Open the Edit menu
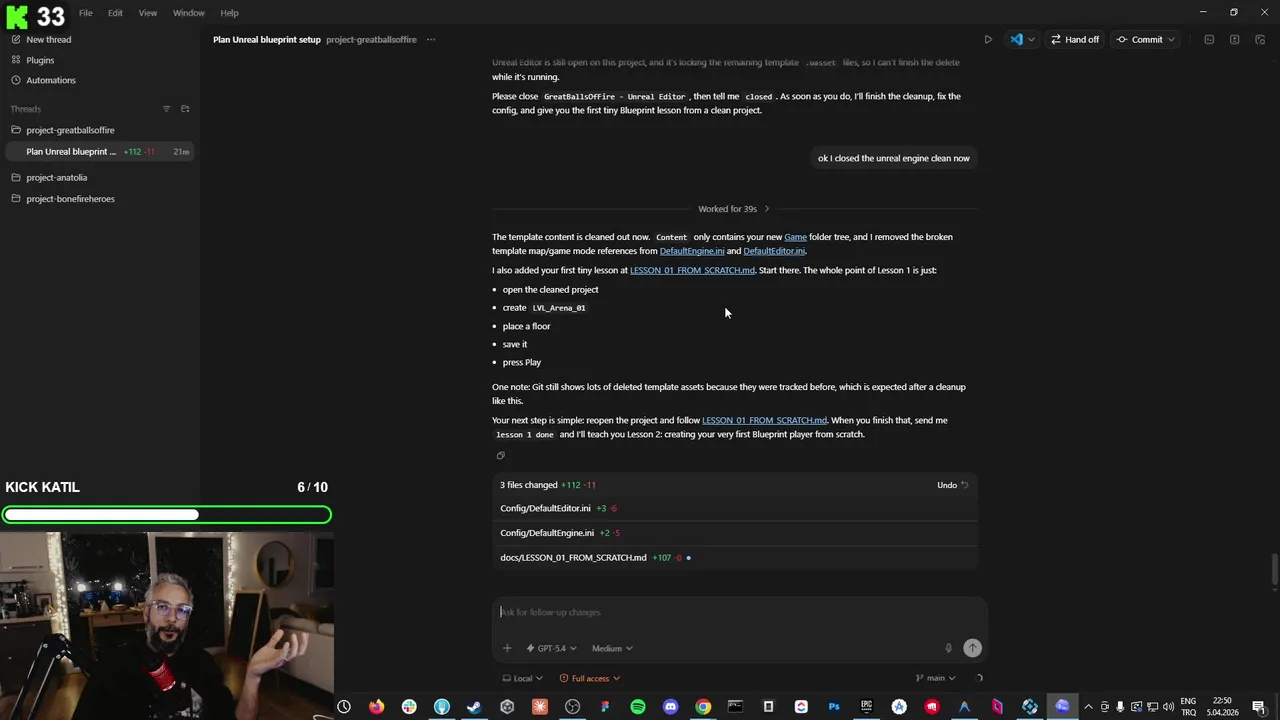This screenshot has height=720, width=1280. (x=115, y=13)
